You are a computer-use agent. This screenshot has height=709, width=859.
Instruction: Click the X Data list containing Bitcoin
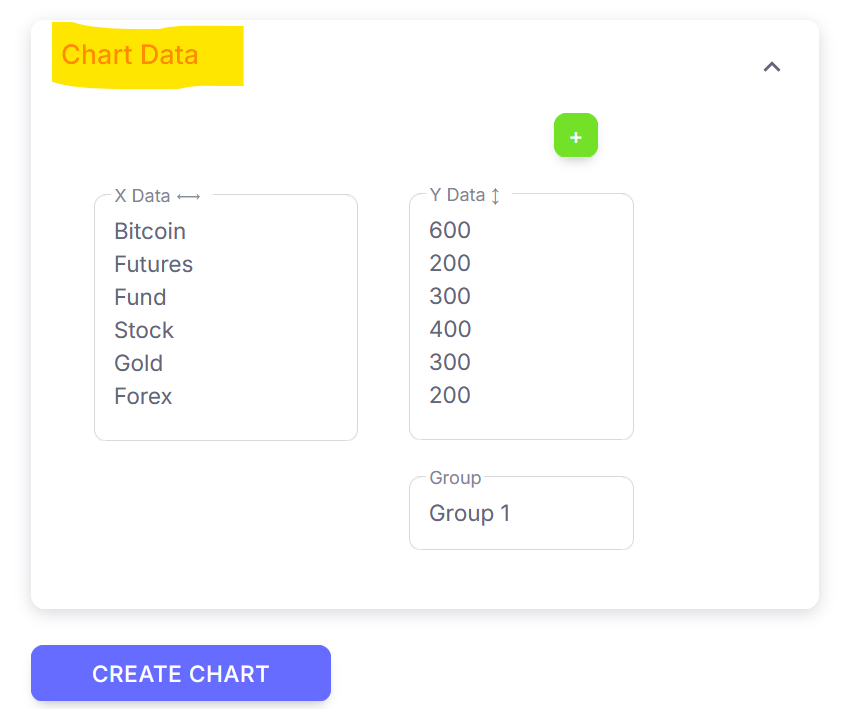[x=225, y=316]
